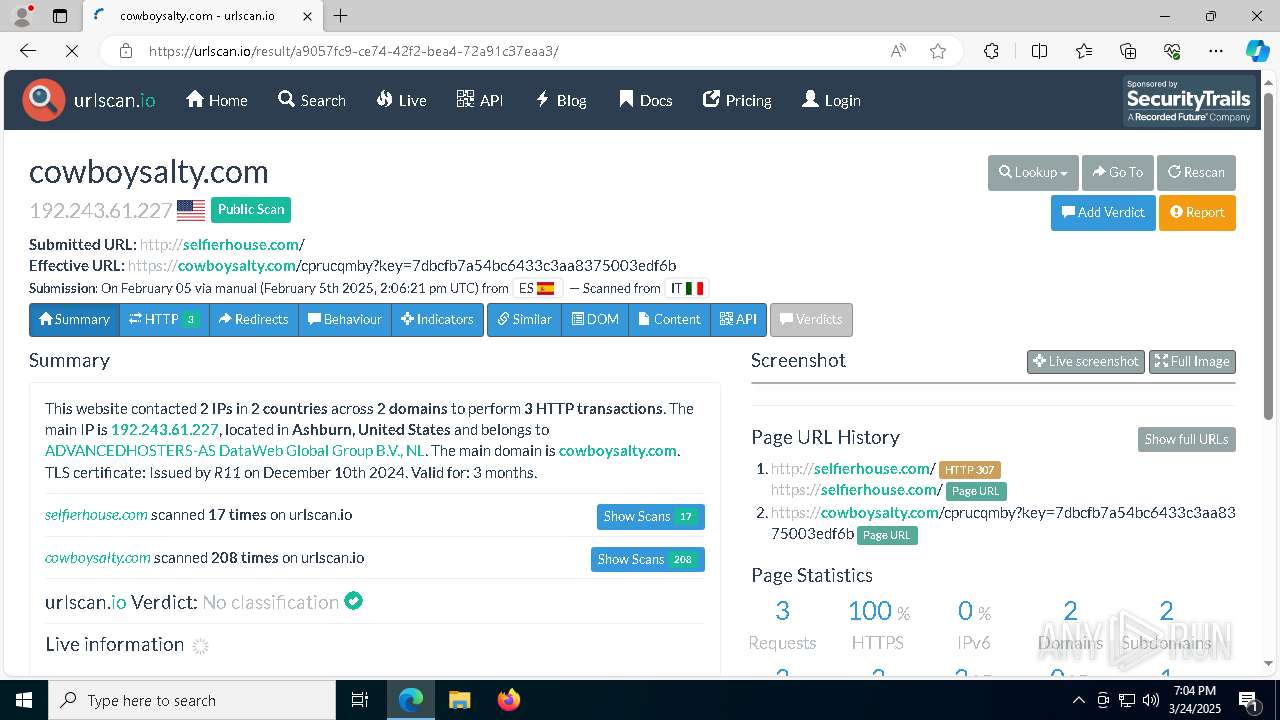Click the Add Verdict button
This screenshot has height=720, width=1280.
point(1103,212)
